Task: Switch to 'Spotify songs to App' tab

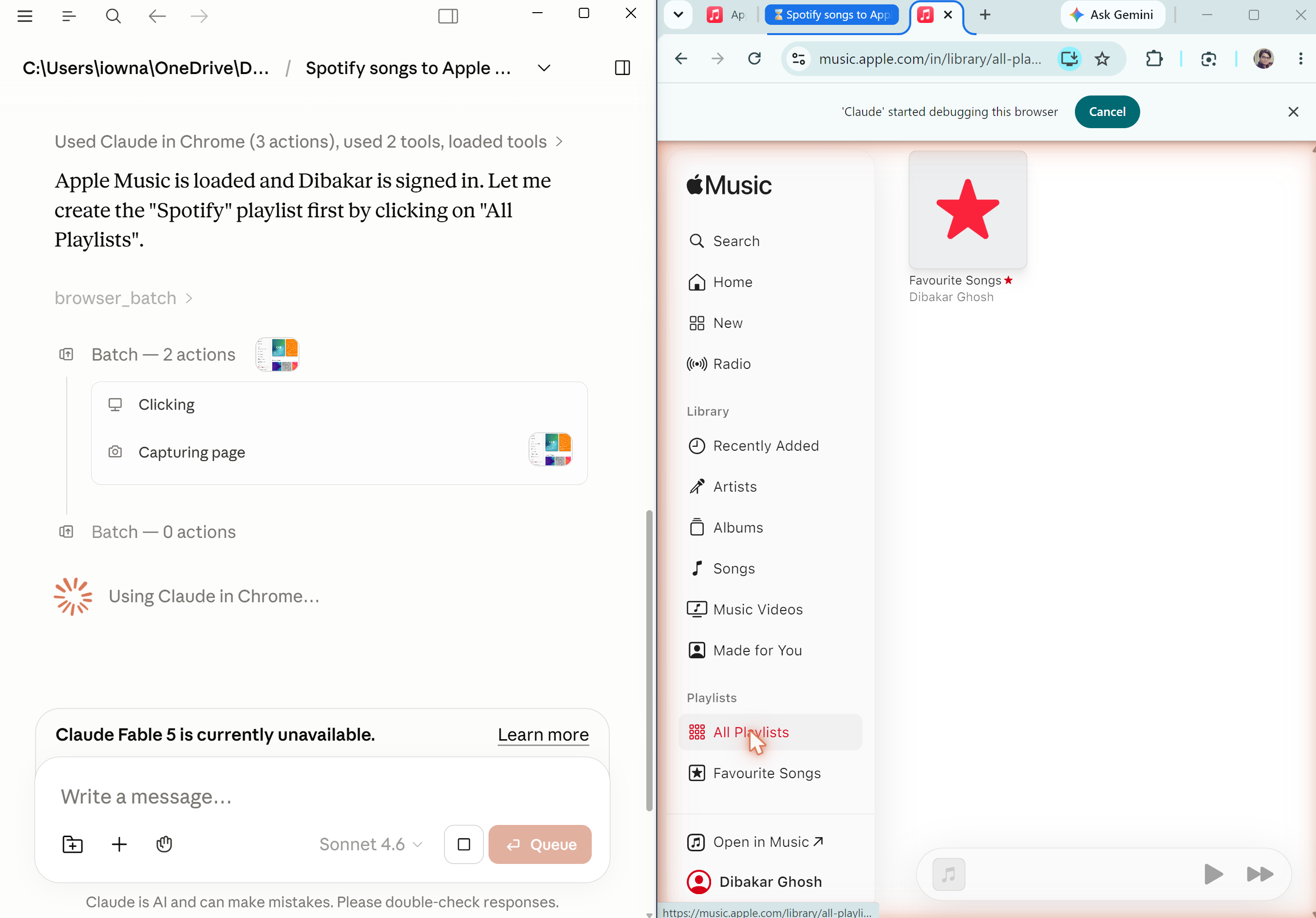Action: (832, 15)
